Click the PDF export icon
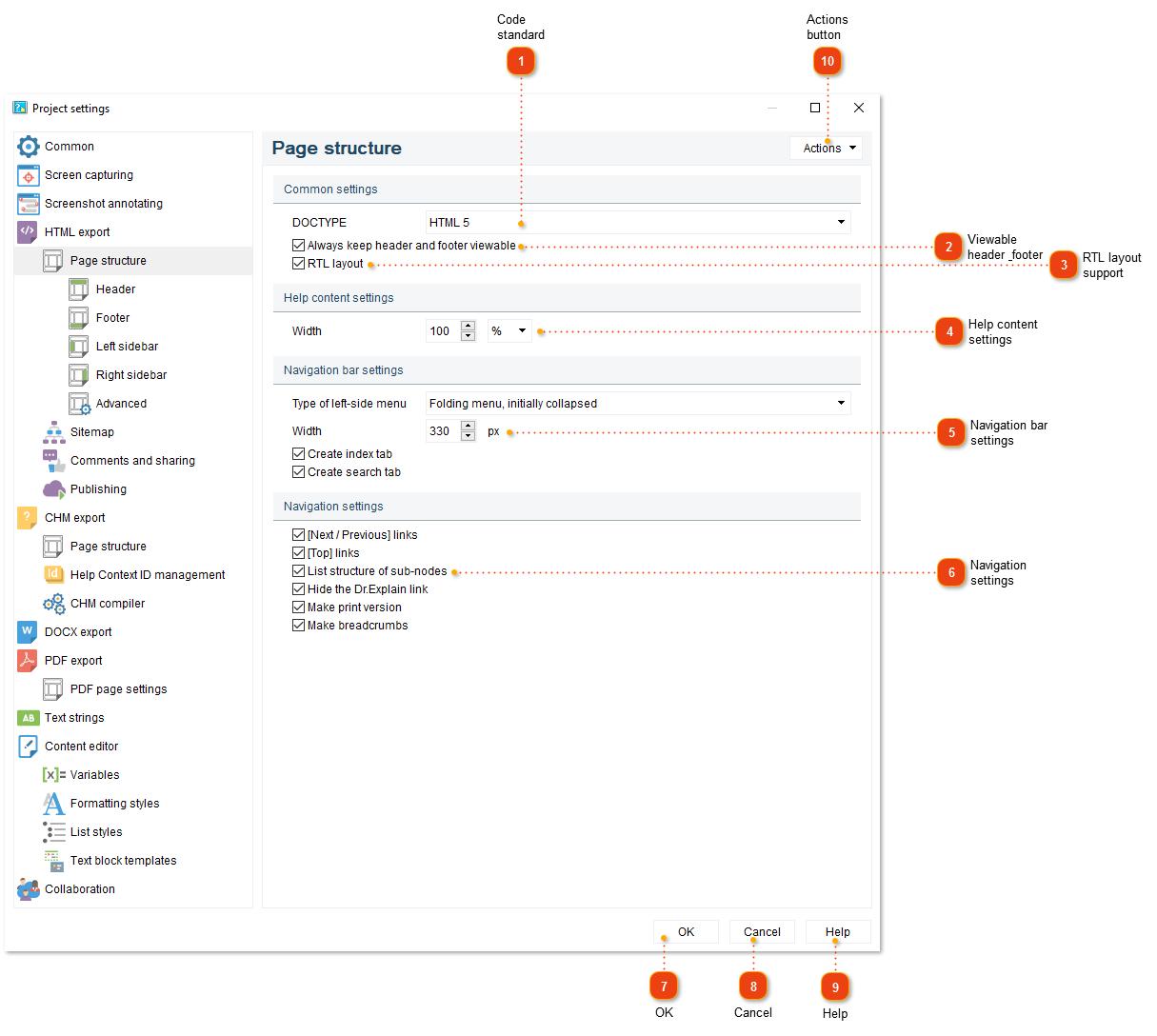This screenshot has width=1157, height=1036. (x=28, y=661)
